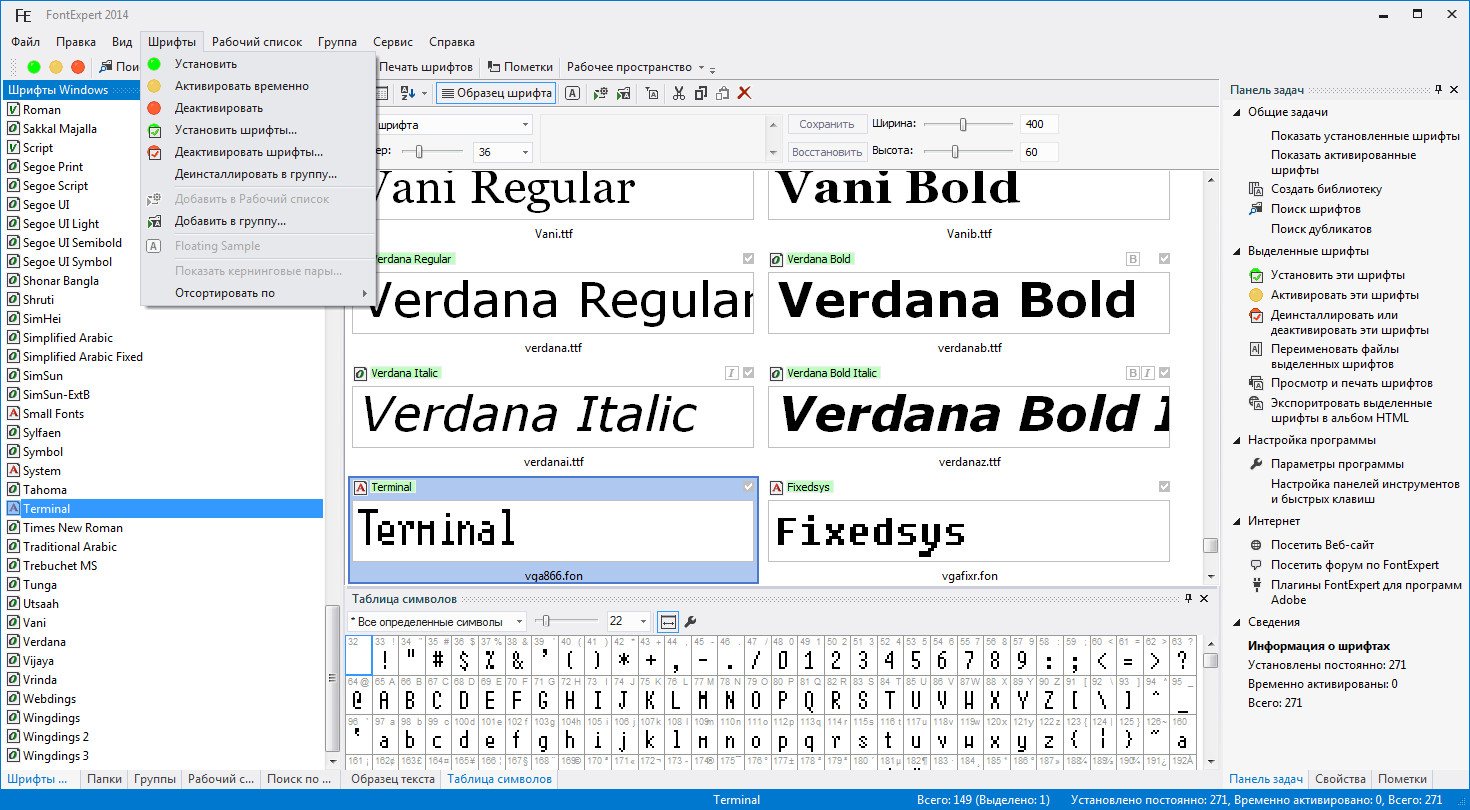Click the Восстановить button
The image size is (1470, 810).
click(827, 152)
